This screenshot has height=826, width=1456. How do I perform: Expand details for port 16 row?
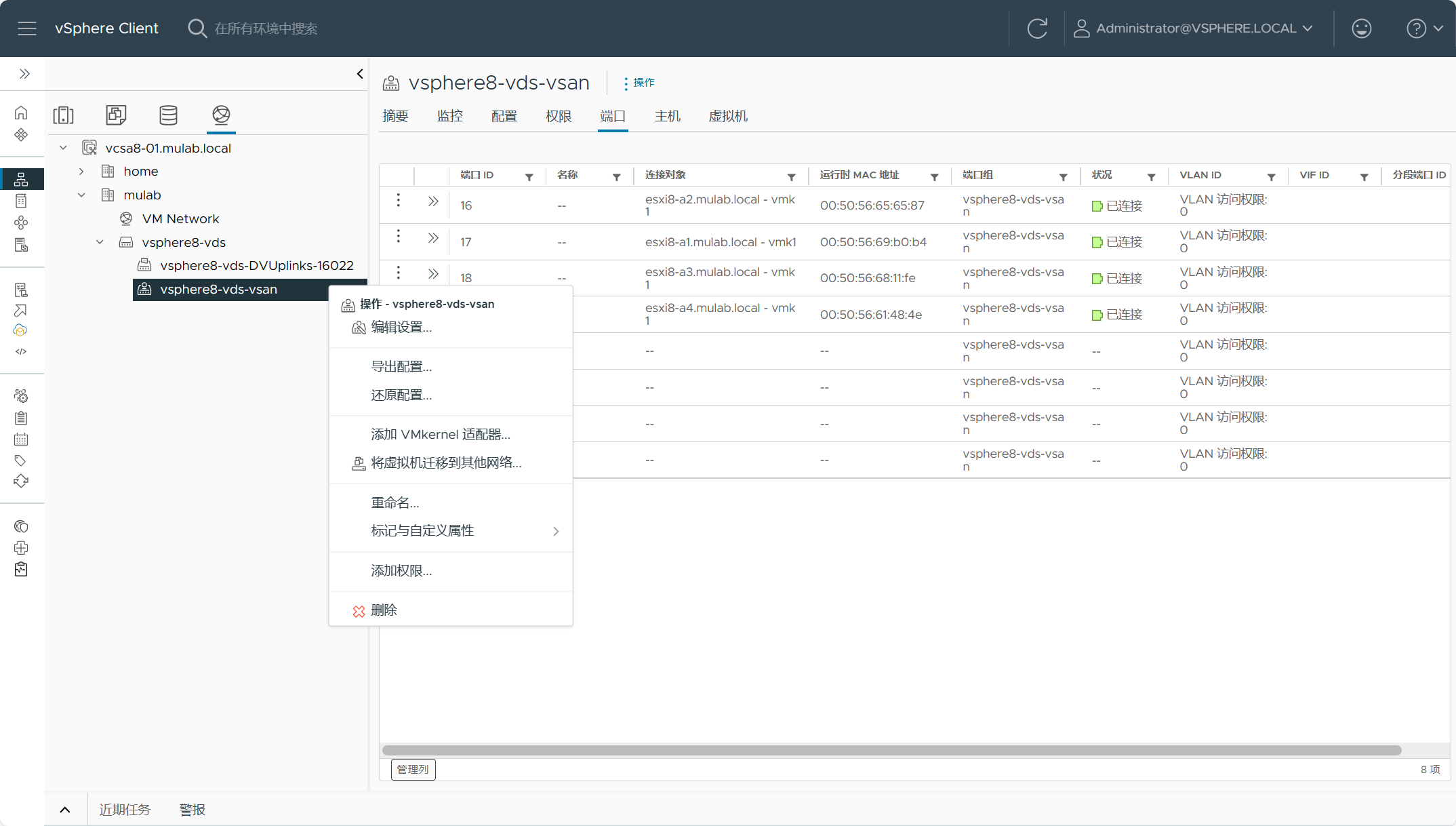tap(433, 201)
